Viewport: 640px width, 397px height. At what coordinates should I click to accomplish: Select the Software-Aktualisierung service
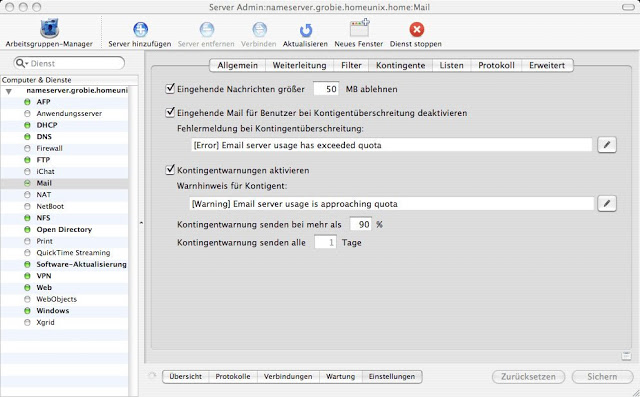coord(64,264)
